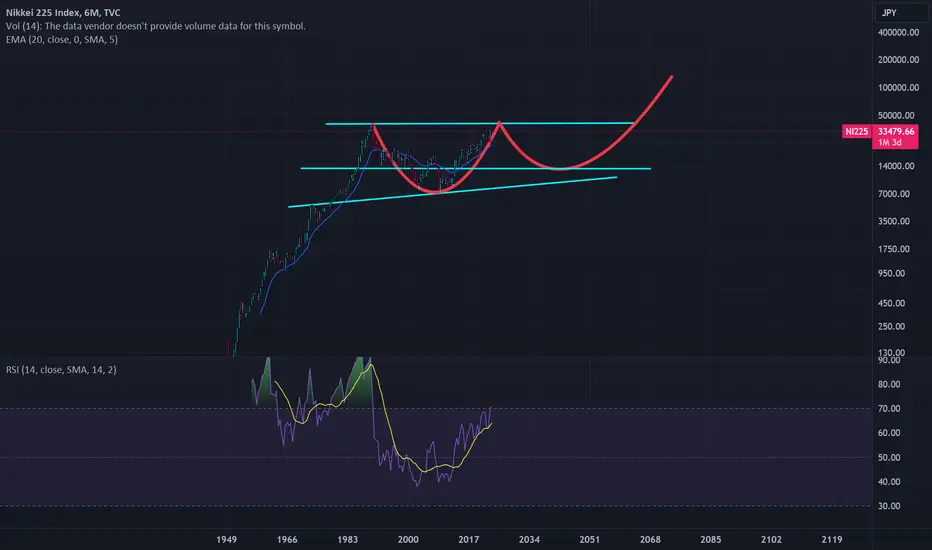Select the RSI (14, close, SMA, 14, 2) legend

coord(61,370)
